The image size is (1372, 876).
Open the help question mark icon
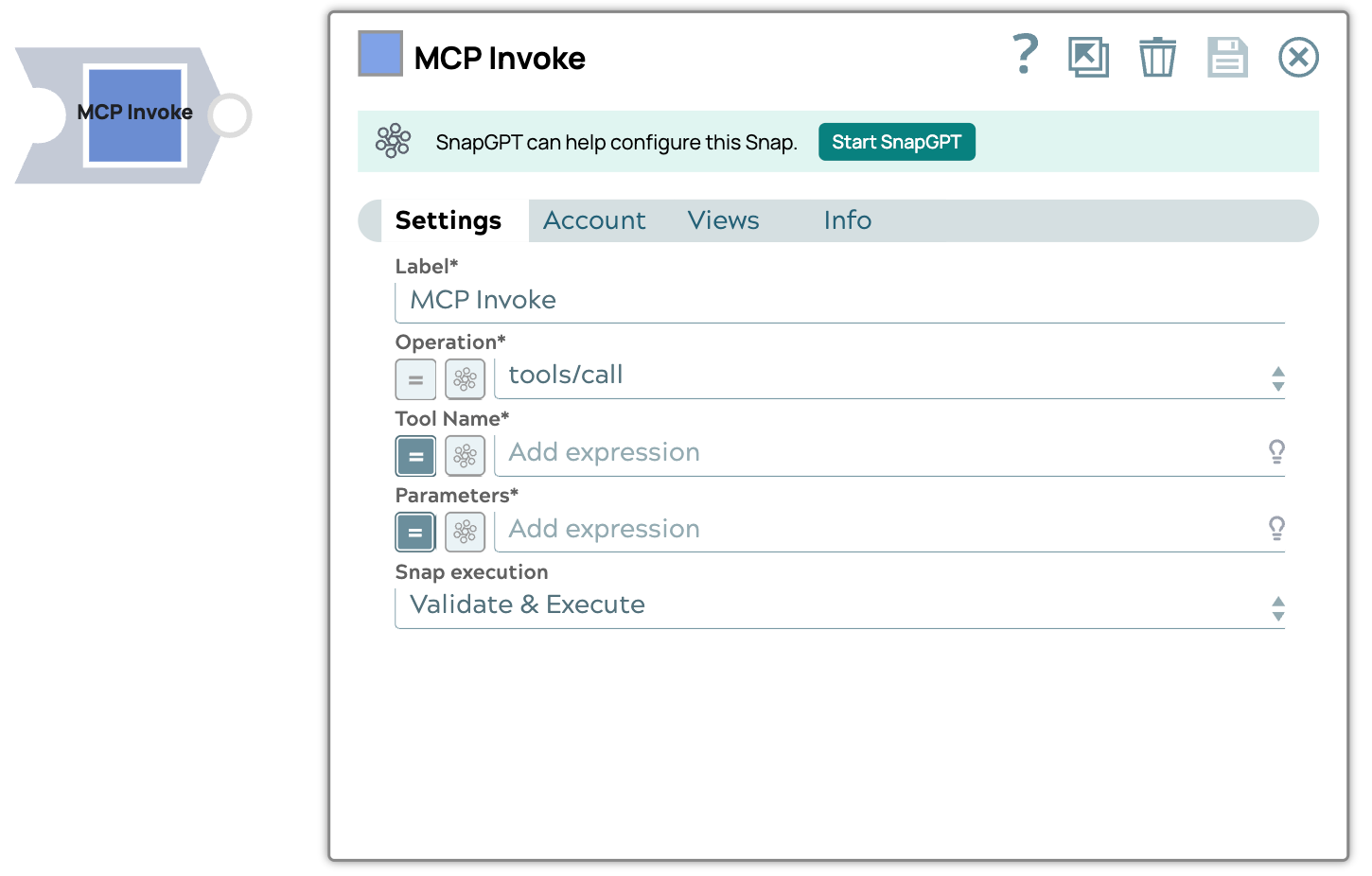[x=1025, y=55]
